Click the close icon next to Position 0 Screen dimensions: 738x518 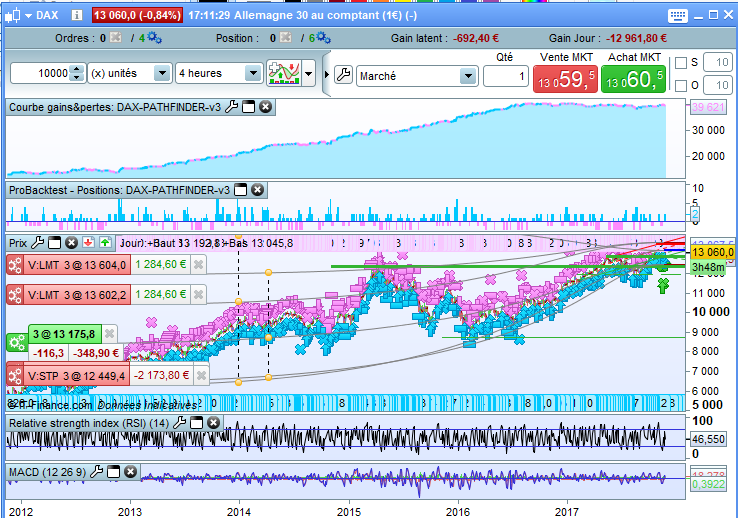point(285,38)
